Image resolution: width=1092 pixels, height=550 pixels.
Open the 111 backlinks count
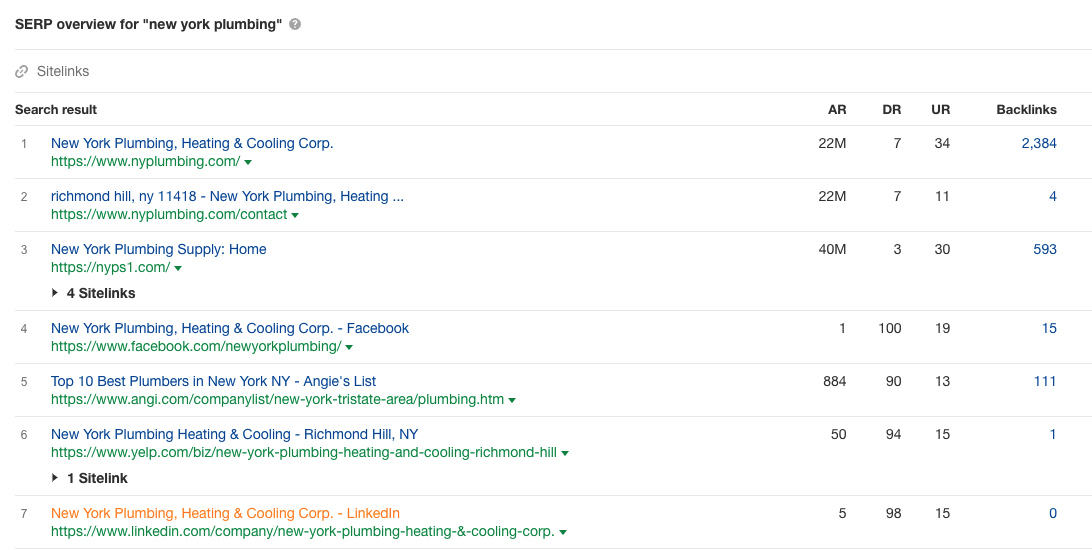(1045, 382)
